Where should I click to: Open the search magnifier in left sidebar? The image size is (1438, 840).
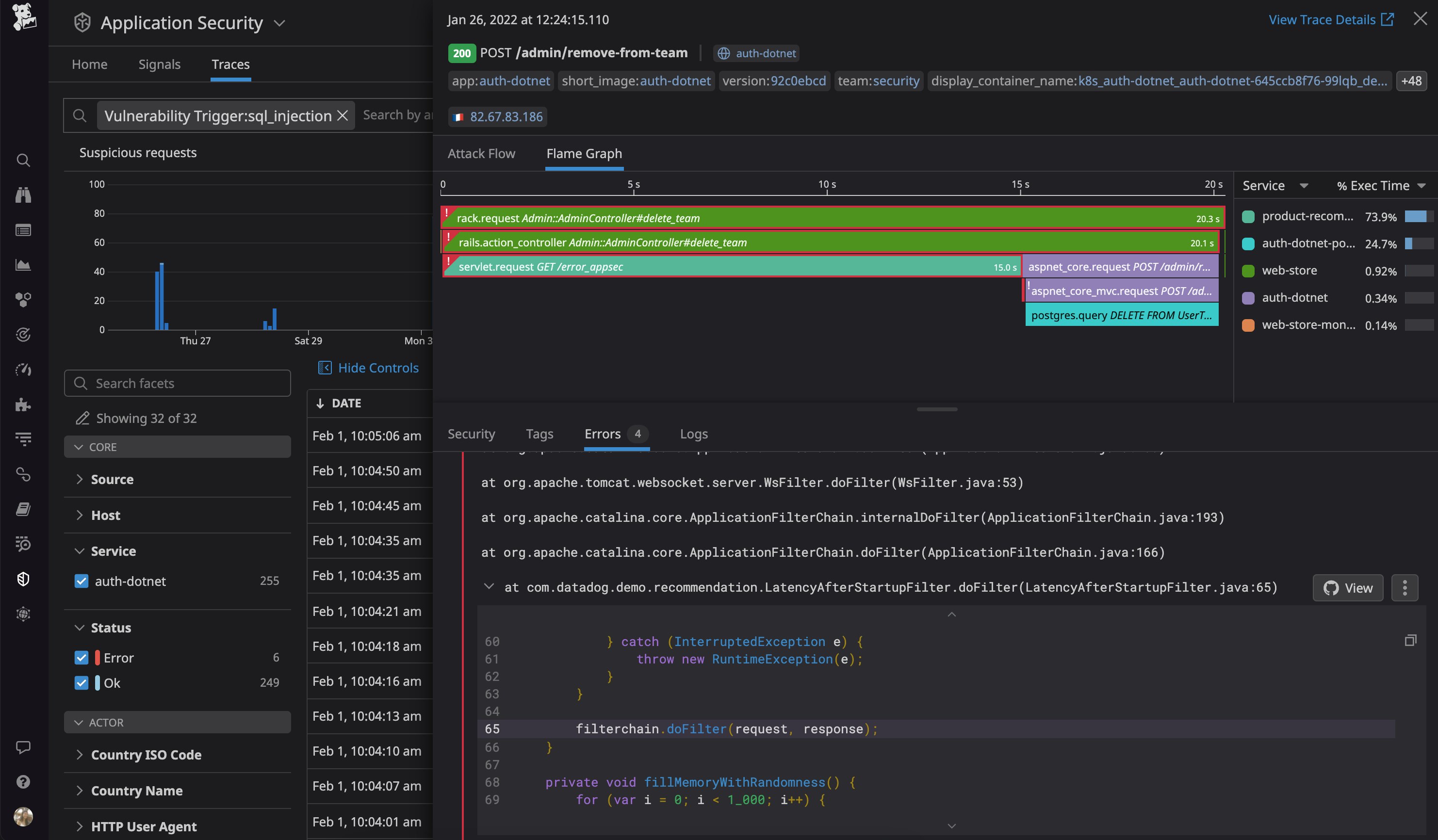click(23, 160)
